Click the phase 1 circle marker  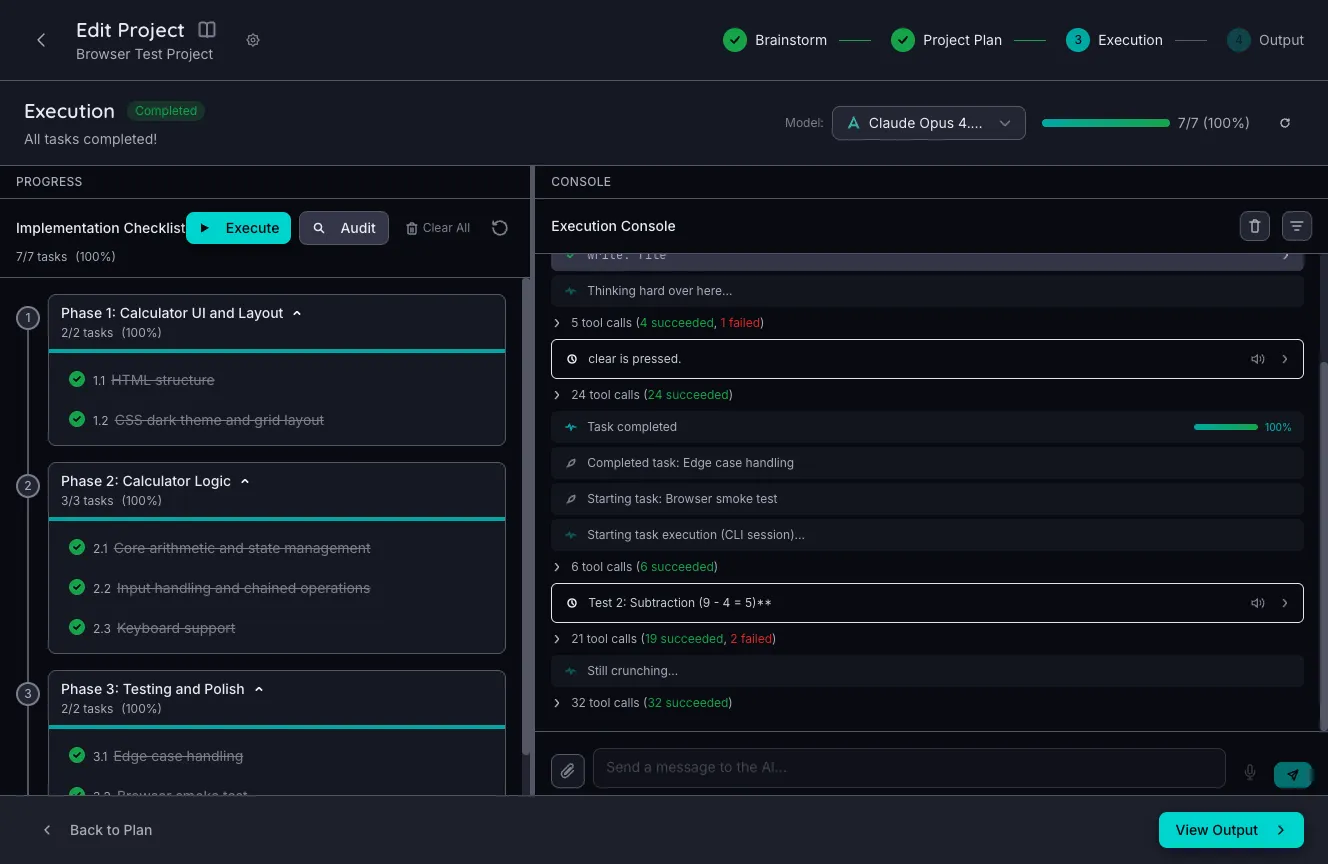[x=28, y=318]
